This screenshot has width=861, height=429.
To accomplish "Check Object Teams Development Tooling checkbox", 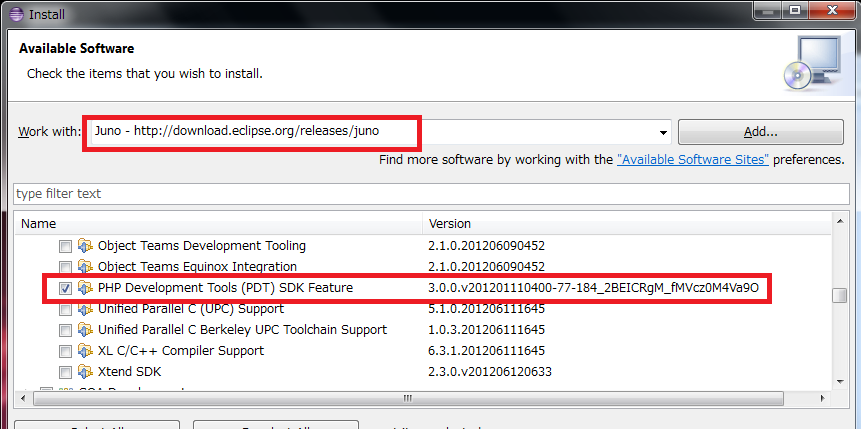I will [65, 246].
